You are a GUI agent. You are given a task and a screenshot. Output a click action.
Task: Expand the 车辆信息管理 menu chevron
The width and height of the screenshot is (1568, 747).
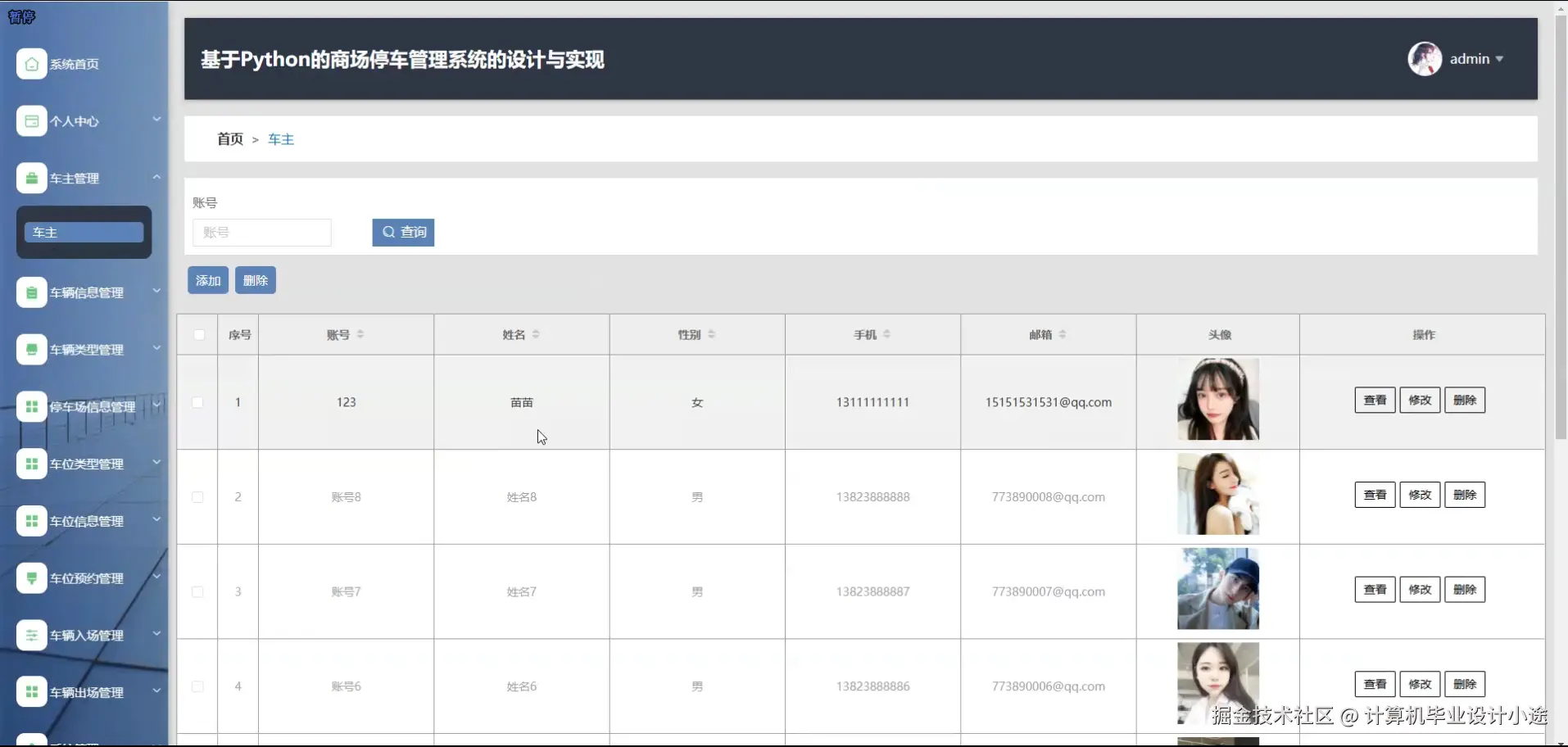pyautogui.click(x=156, y=291)
